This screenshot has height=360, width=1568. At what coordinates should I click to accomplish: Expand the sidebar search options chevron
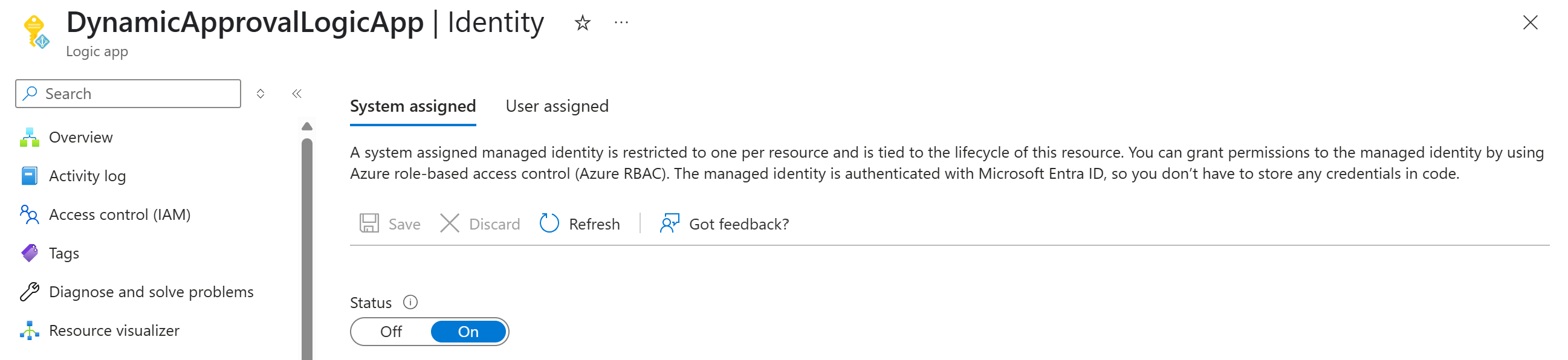click(x=261, y=94)
